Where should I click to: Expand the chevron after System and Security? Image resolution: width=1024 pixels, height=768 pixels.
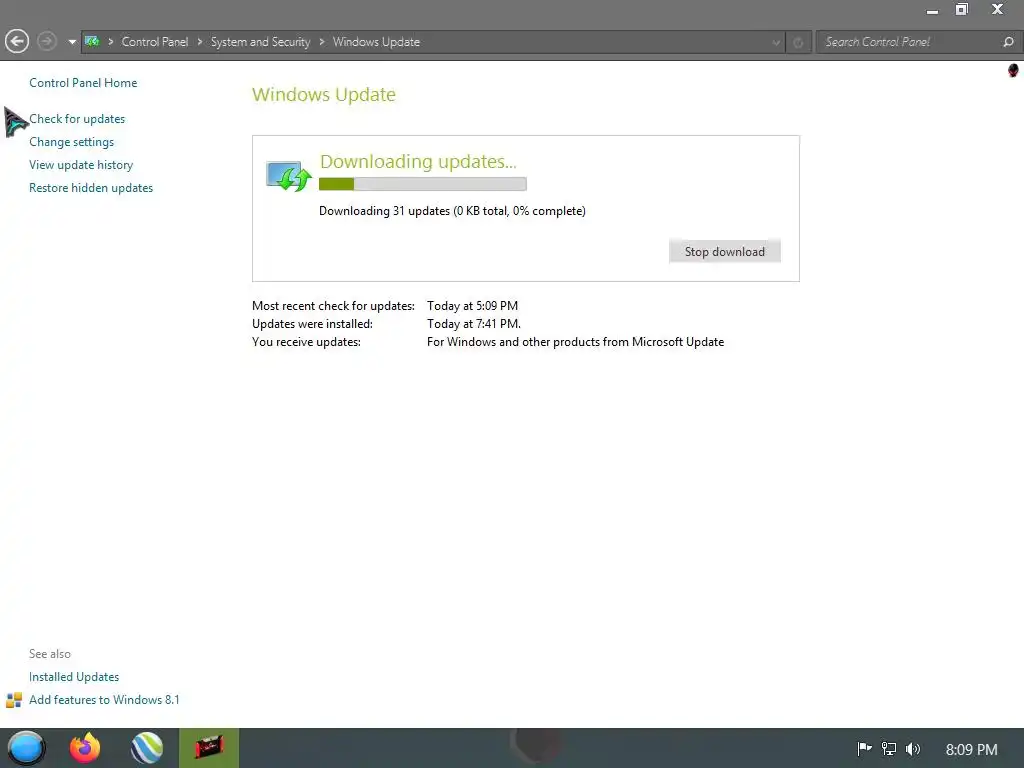pos(322,42)
